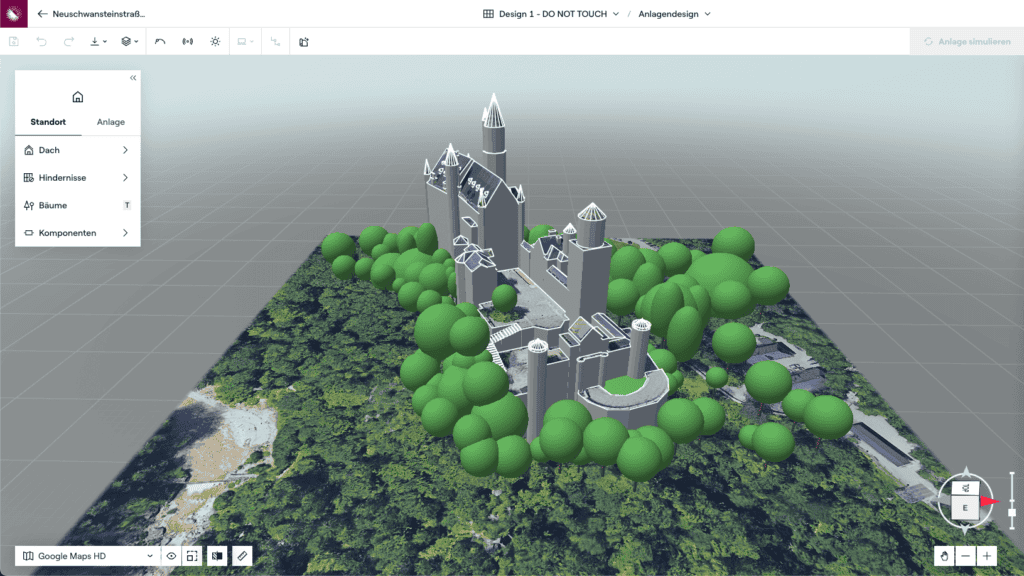This screenshot has width=1024, height=576.
Task: Open dropdown arrow beside panel layout icon
Action: 251,42
